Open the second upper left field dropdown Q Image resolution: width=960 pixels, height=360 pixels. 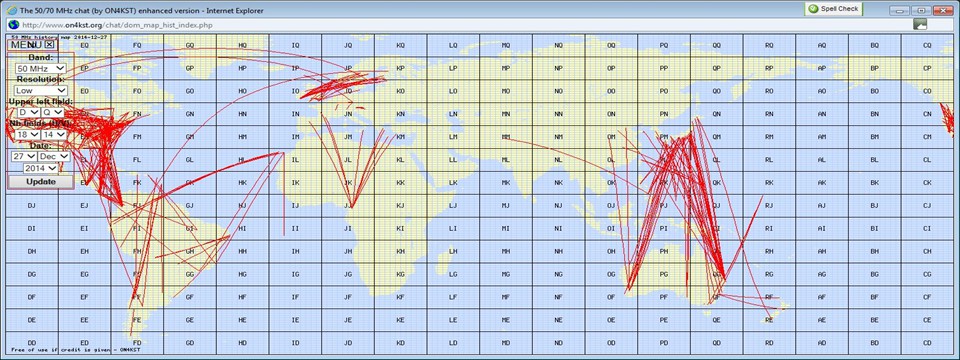click(53, 113)
